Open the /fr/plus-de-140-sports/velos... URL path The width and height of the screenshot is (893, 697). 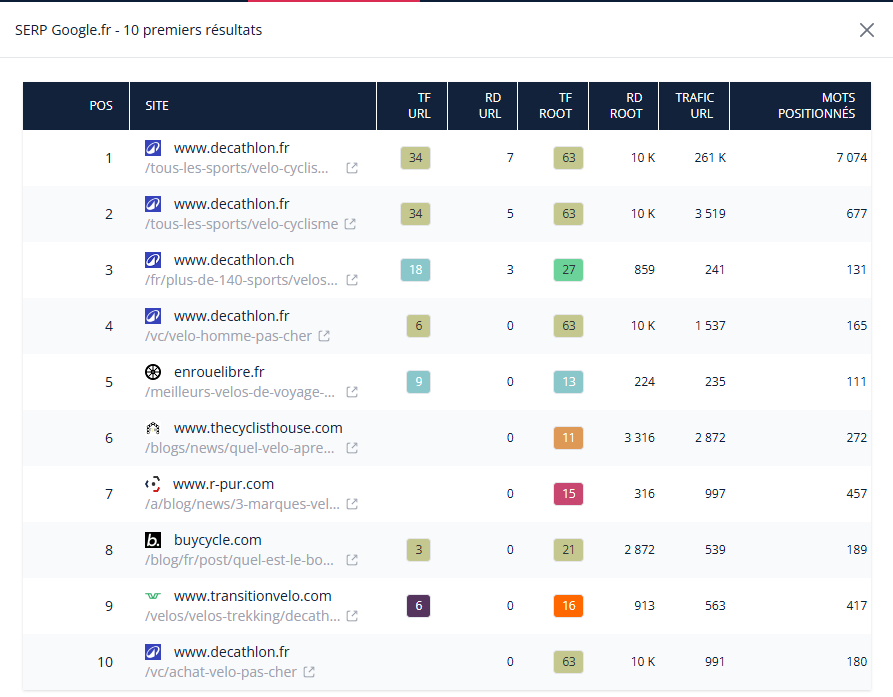click(x=241, y=280)
